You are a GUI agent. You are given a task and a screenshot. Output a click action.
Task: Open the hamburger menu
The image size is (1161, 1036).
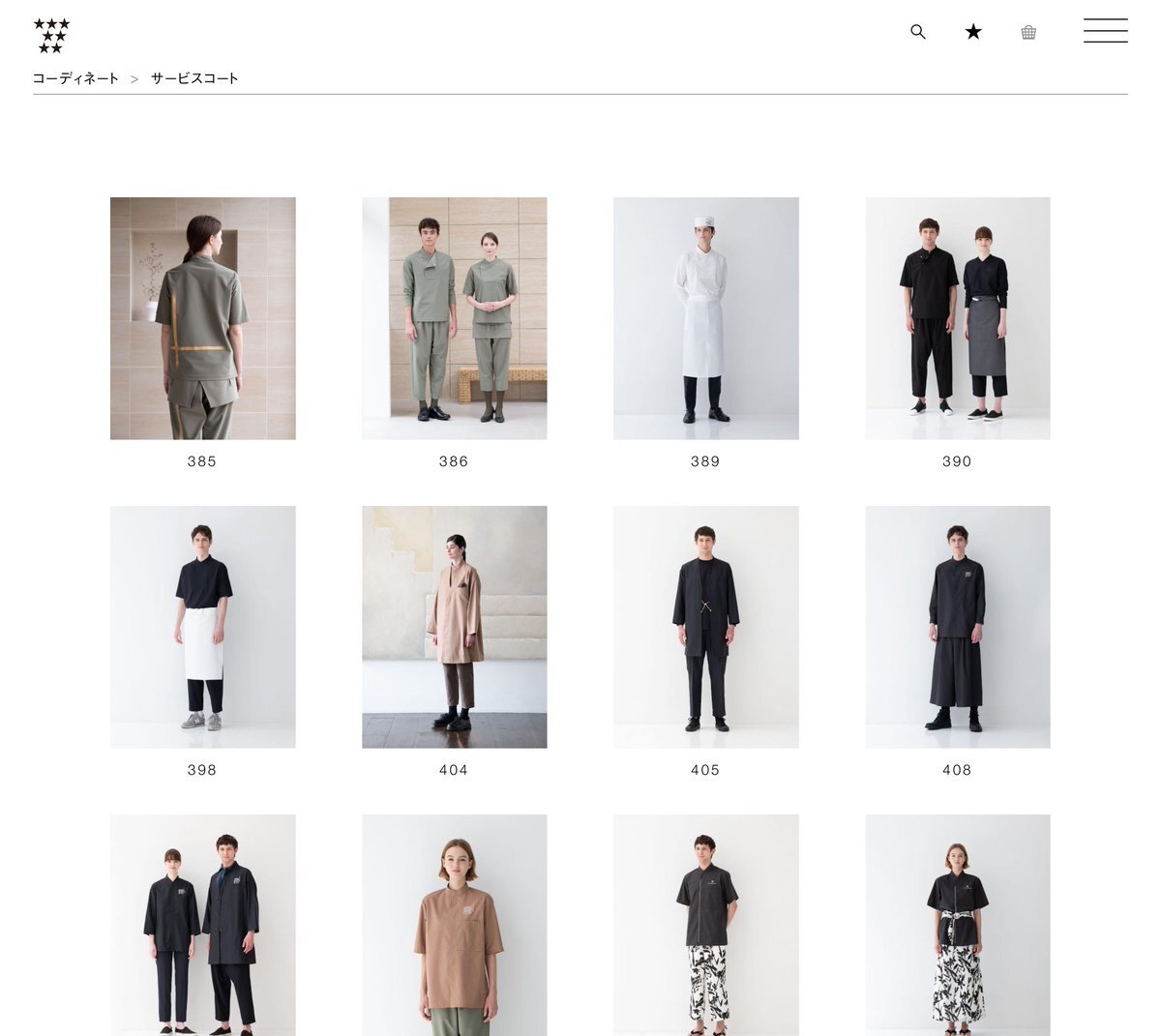point(1106,31)
